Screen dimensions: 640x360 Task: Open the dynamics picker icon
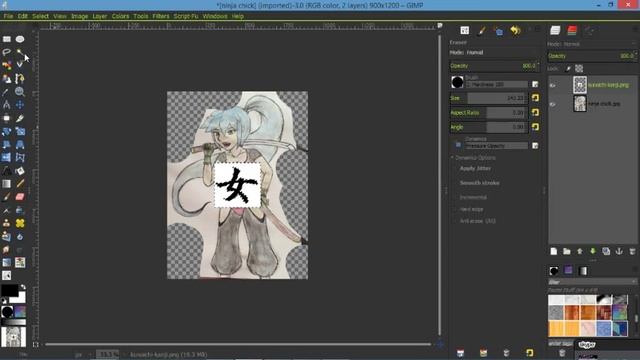coord(458,144)
